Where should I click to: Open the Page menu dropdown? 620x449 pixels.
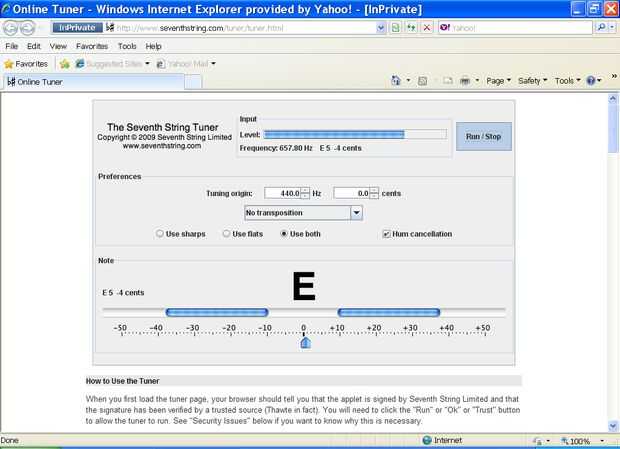click(x=498, y=81)
